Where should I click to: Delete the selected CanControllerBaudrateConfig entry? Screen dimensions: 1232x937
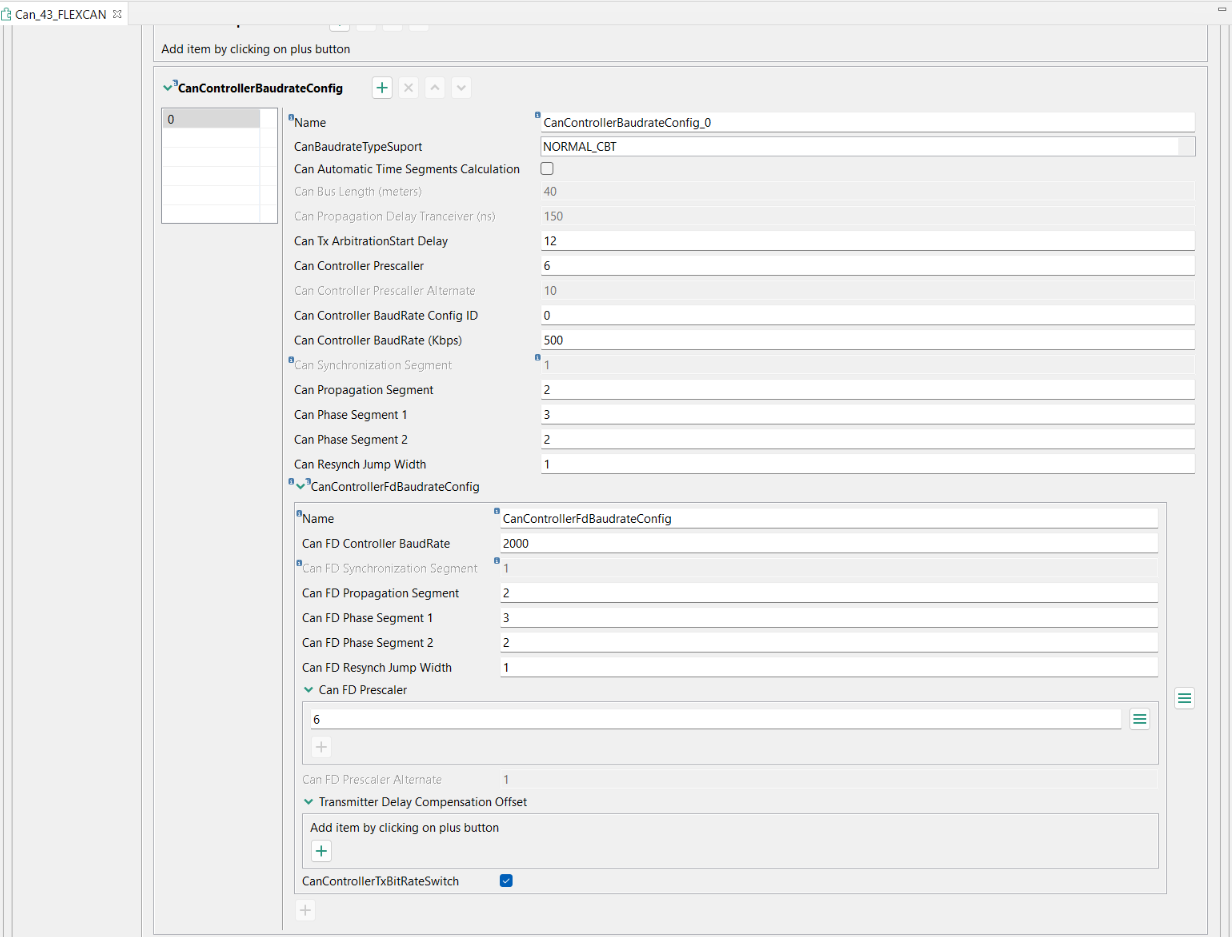408,87
